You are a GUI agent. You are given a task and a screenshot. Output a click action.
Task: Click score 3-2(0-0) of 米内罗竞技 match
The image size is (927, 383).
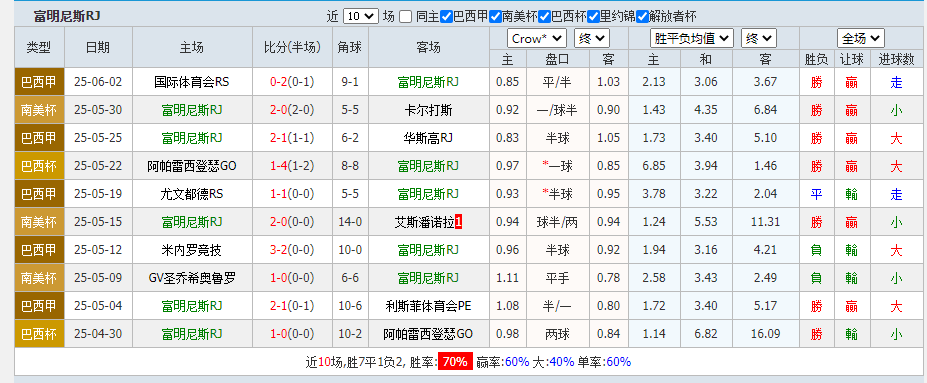click(x=292, y=251)
